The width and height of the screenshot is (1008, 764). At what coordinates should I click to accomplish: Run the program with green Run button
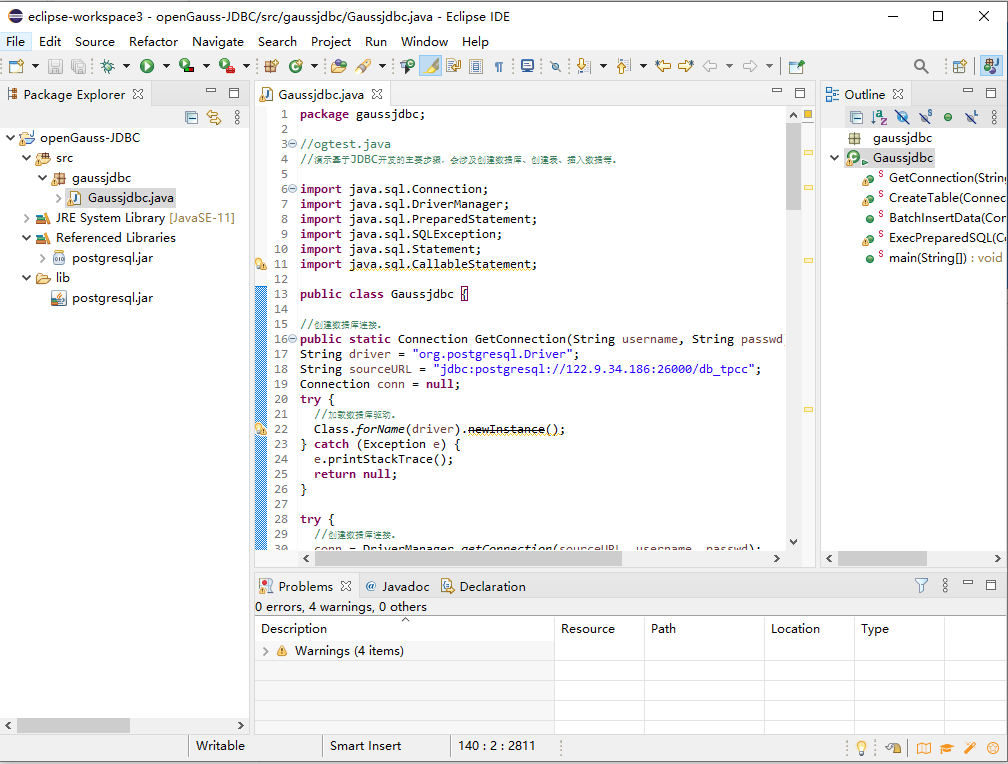coord(147,66)
